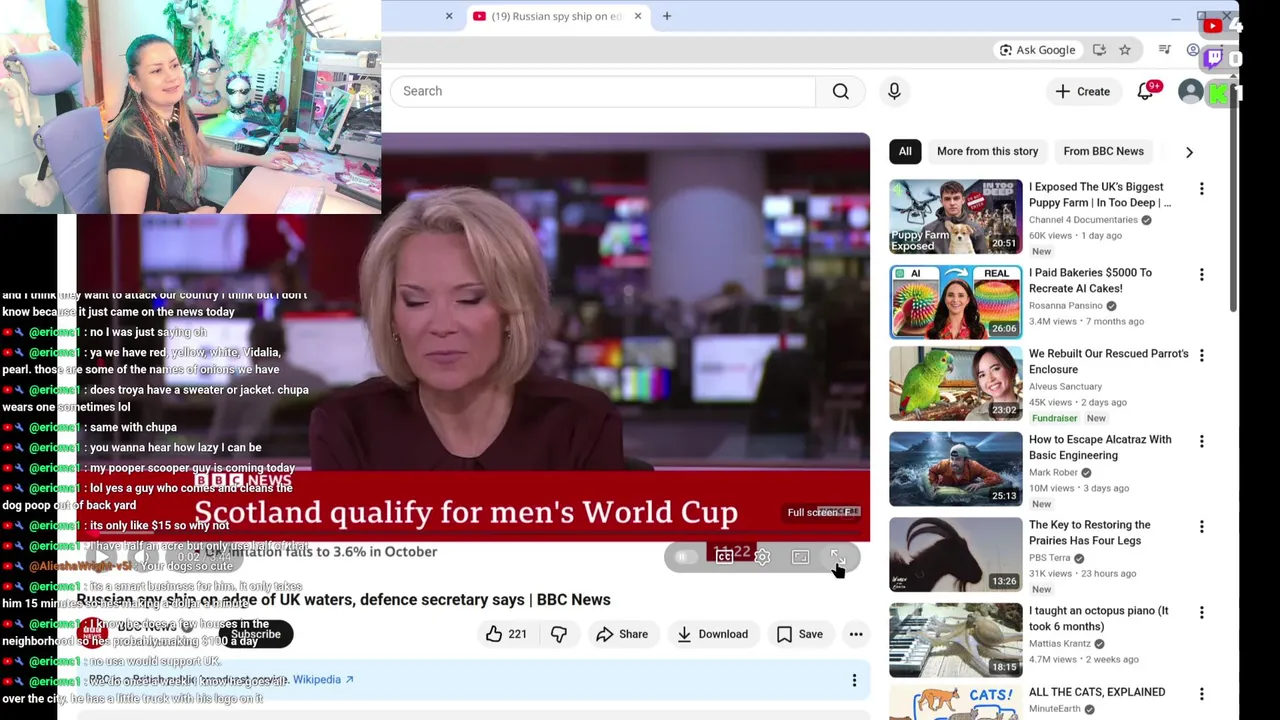Show more filter chips with right chevron
This screenshot has height=720, width=1280.
click(x=1189, y=152)
